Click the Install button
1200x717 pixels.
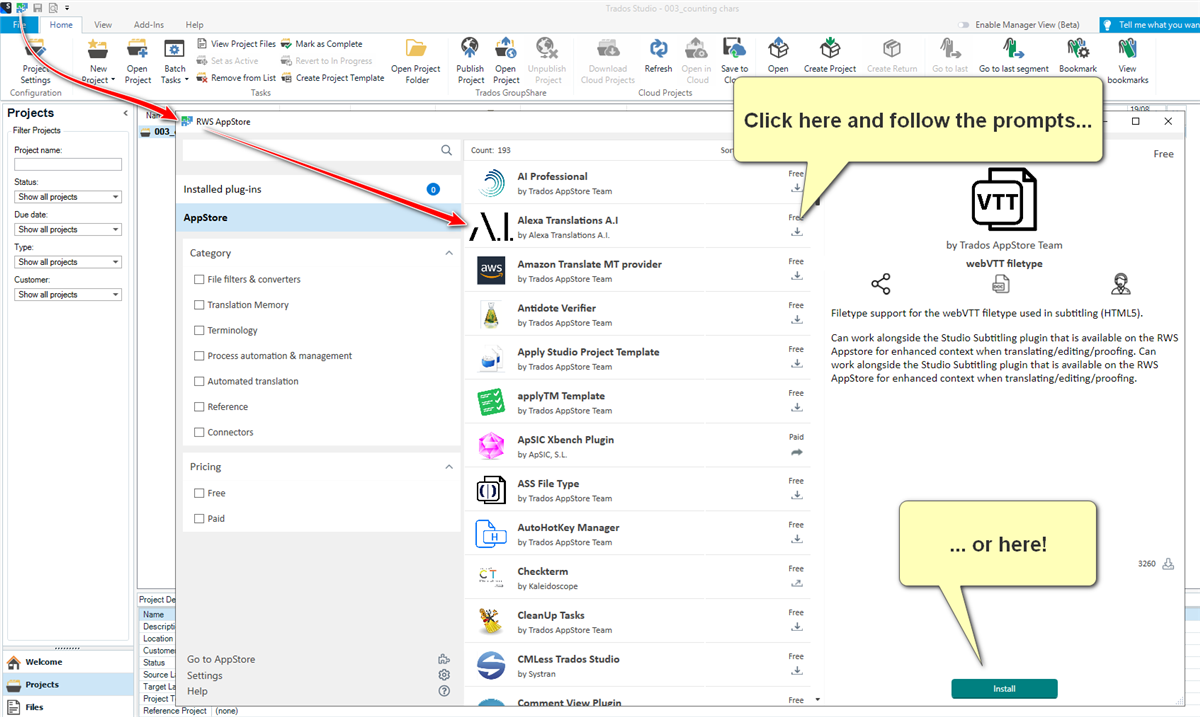point(1004,689)
